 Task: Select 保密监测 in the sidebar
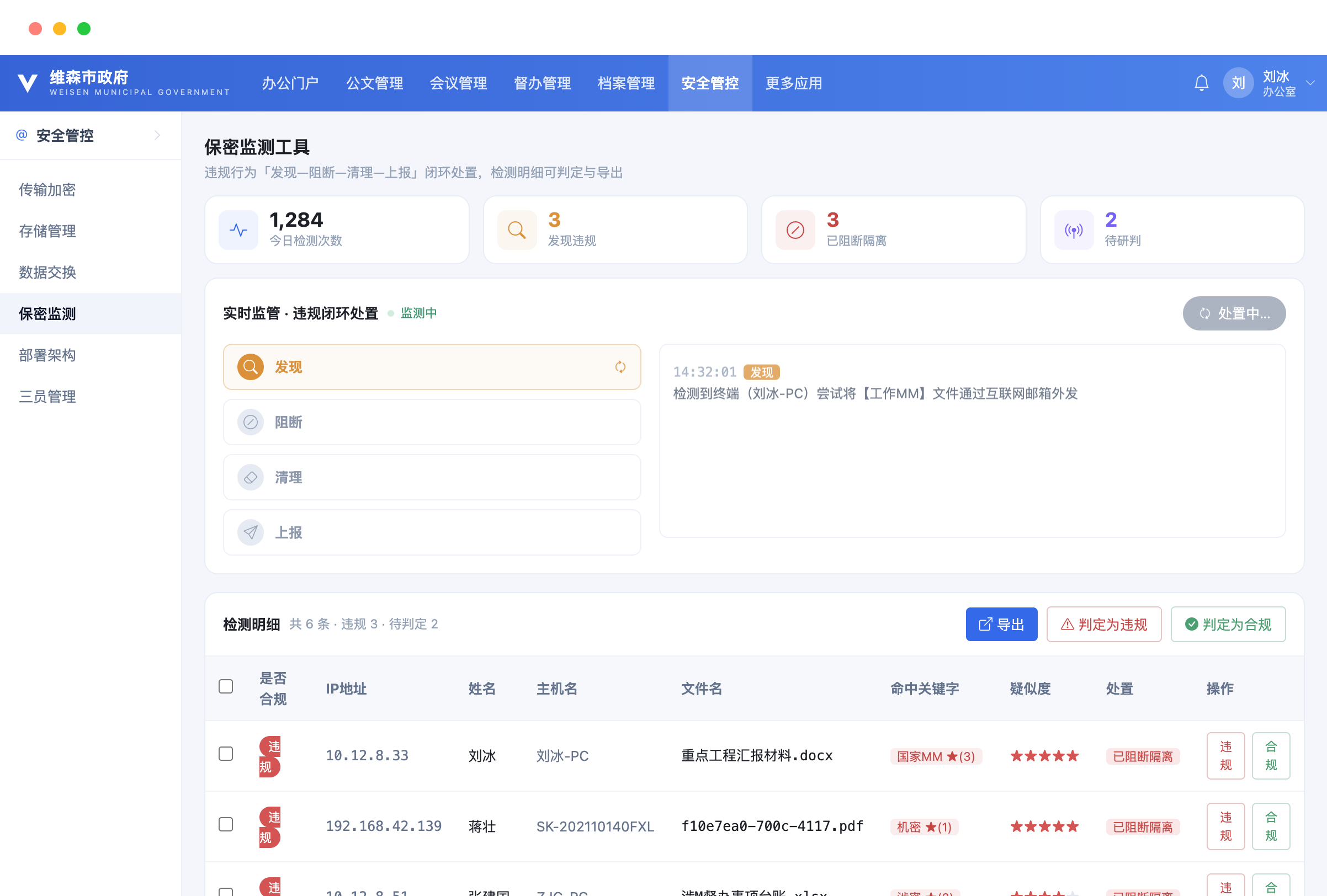tap(90, 314)
